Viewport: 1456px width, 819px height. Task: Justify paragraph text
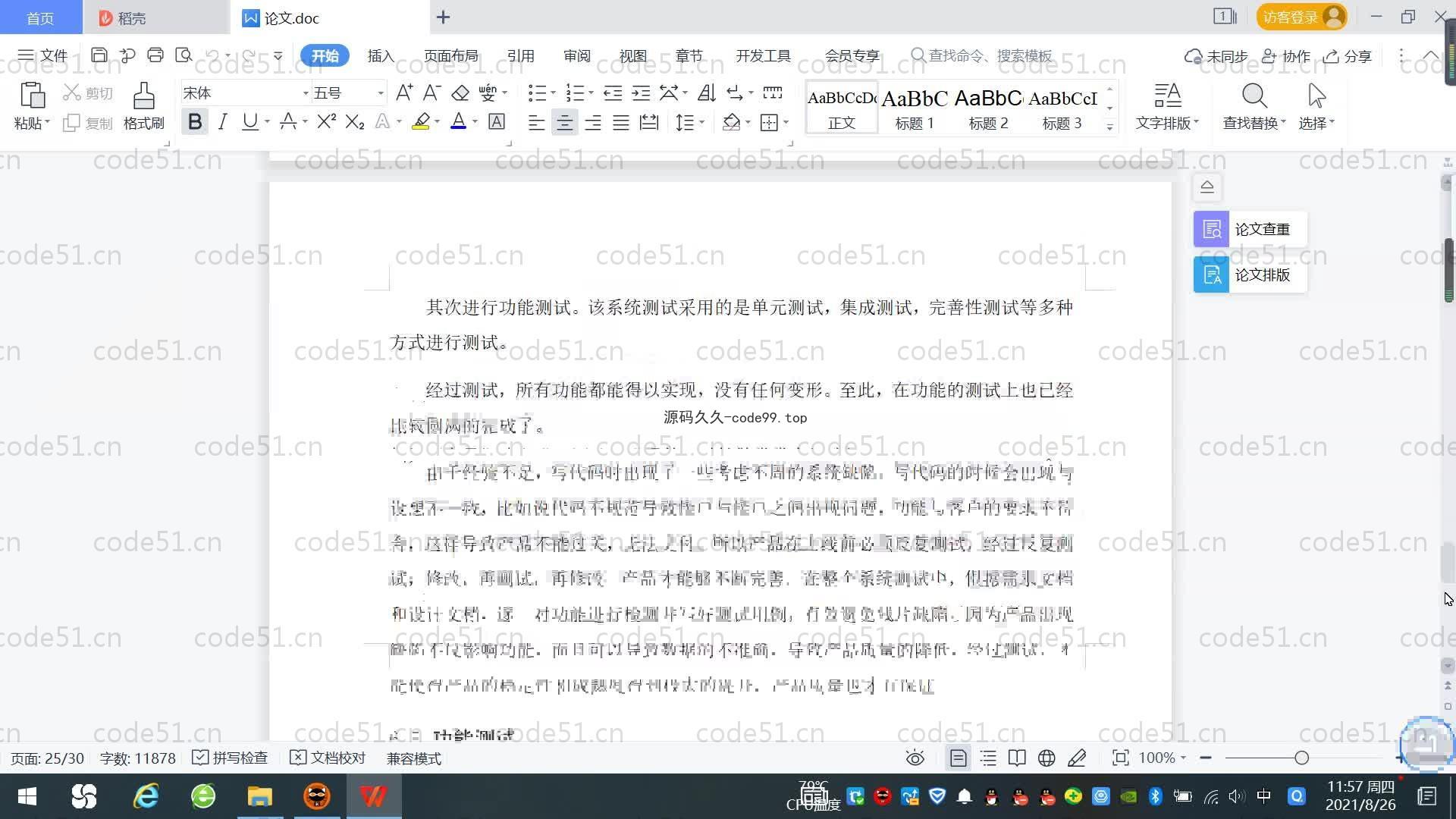point(621,122)
